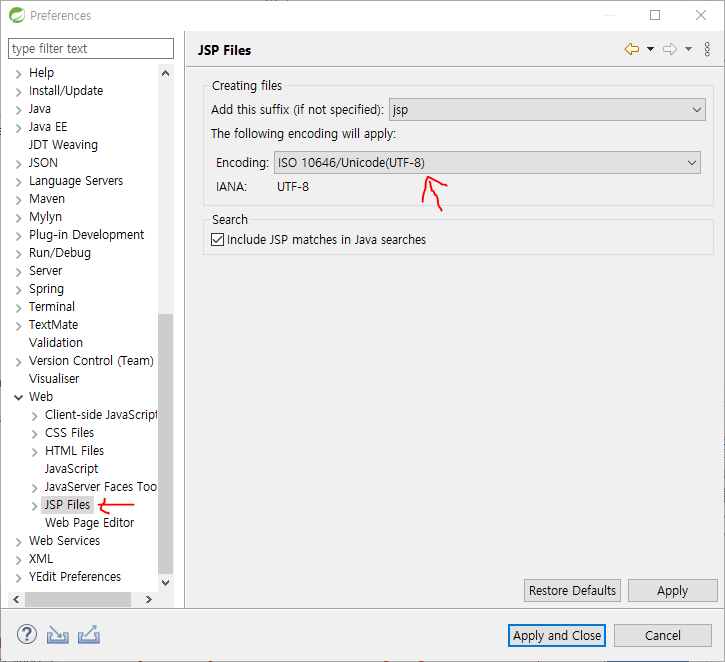Select Validation preference page
725x662 pixels.
point(56,343)
